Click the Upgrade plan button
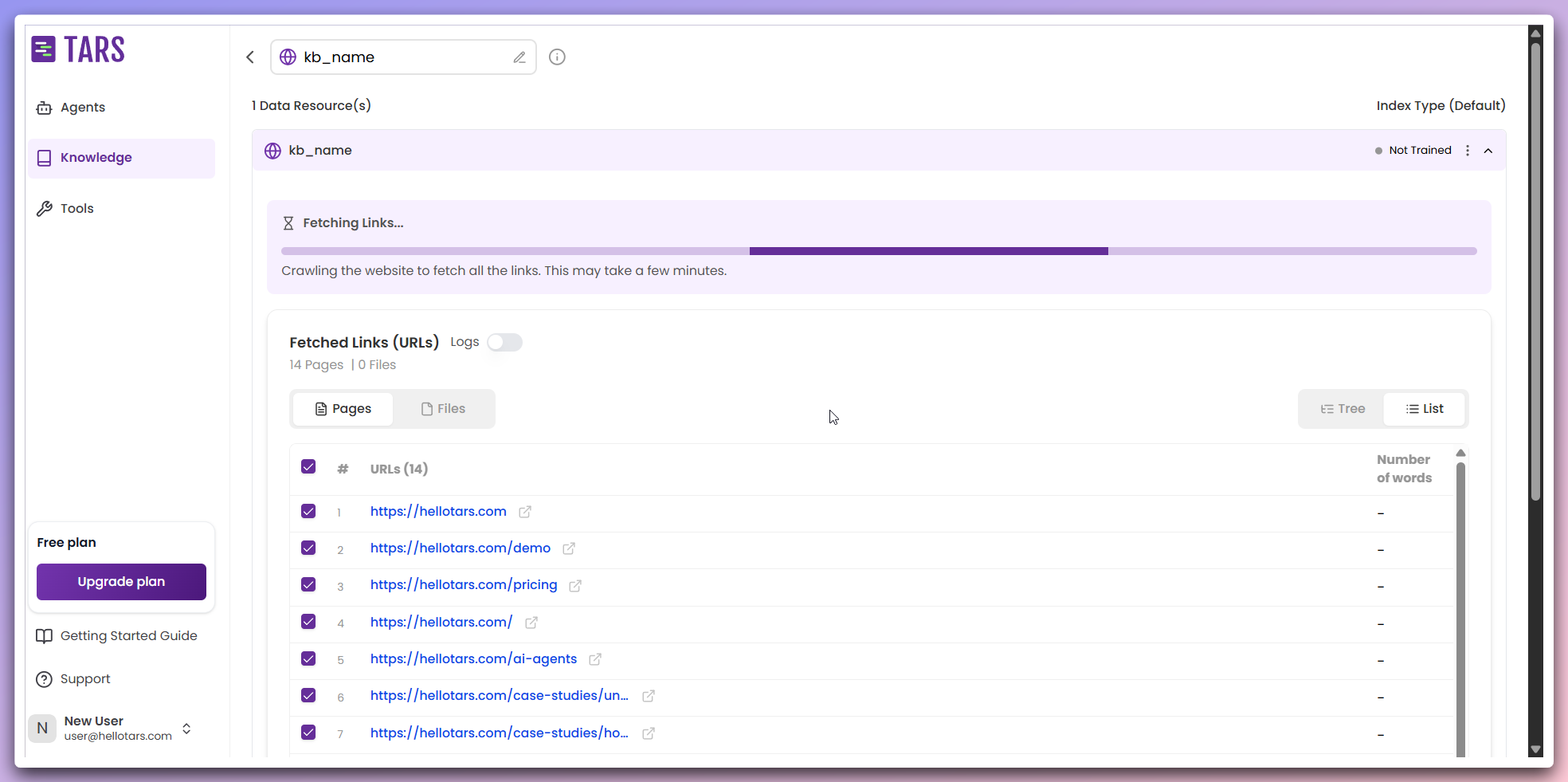The image size is (1568, 782). point(121,582)
